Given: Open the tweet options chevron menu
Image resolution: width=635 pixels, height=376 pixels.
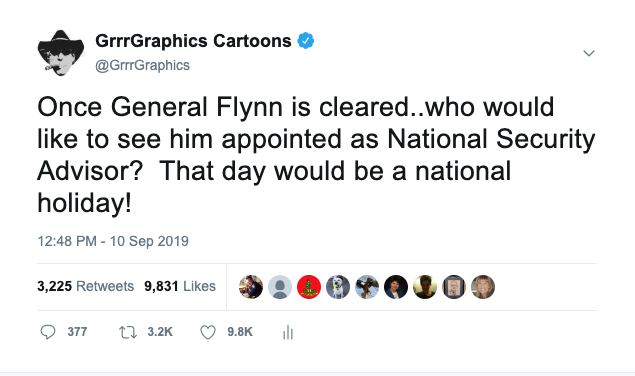Looking at the screenshot, I should 588,53.
